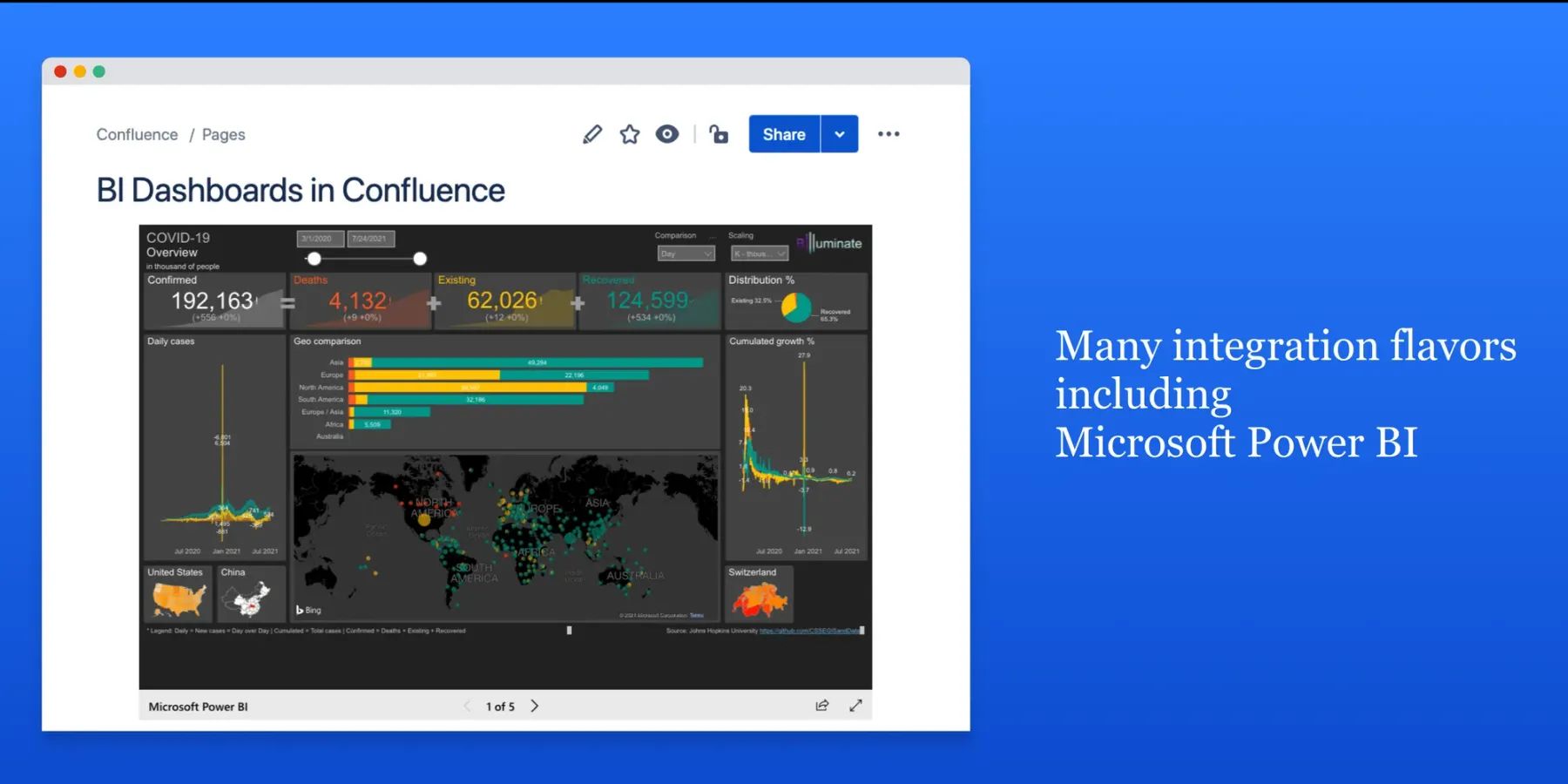
Task: Go to next report page with the arrow
Action: coord(534,706)
